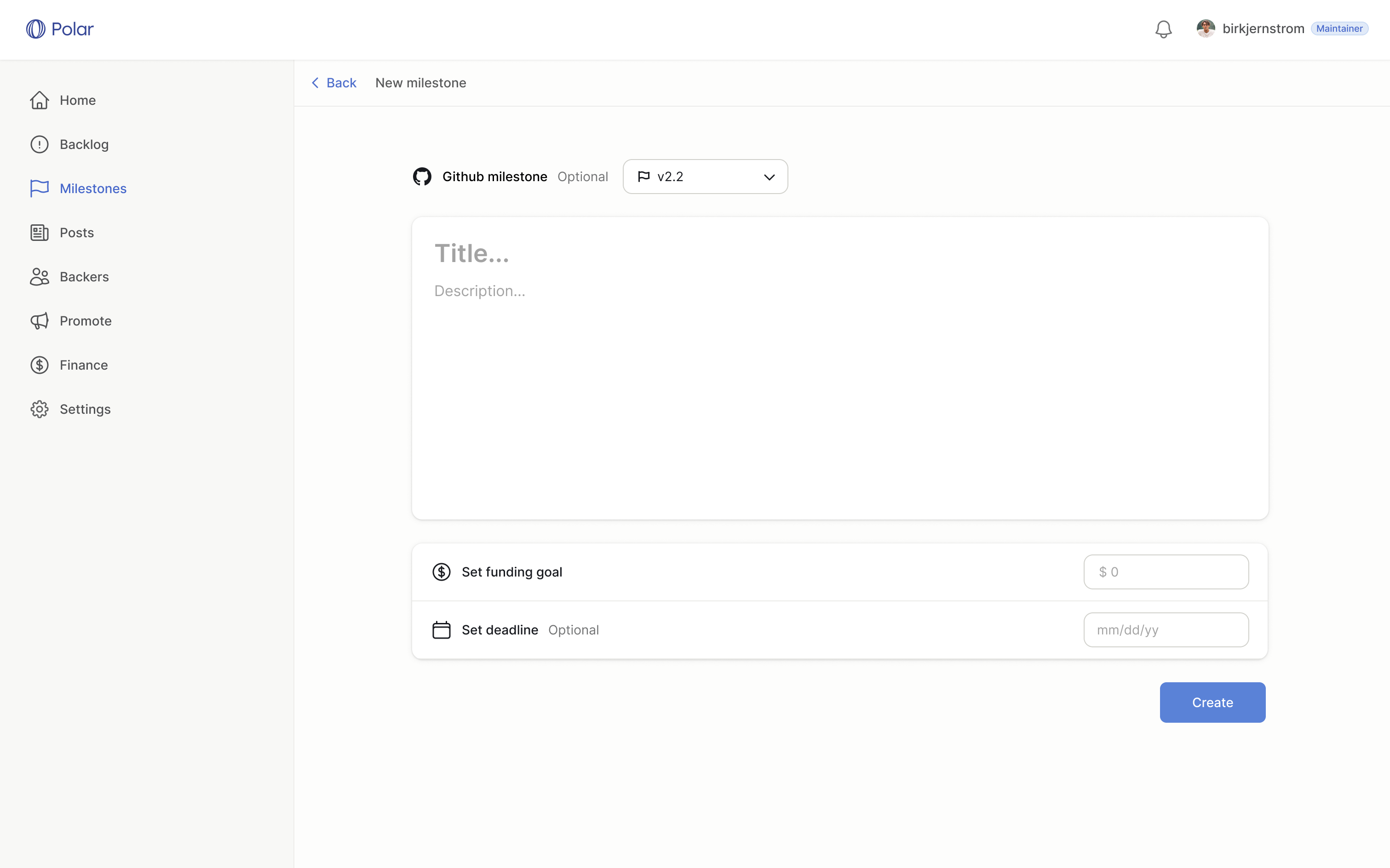Open notifications bell icon
1390x868 pixels.
coord(1163,29)
